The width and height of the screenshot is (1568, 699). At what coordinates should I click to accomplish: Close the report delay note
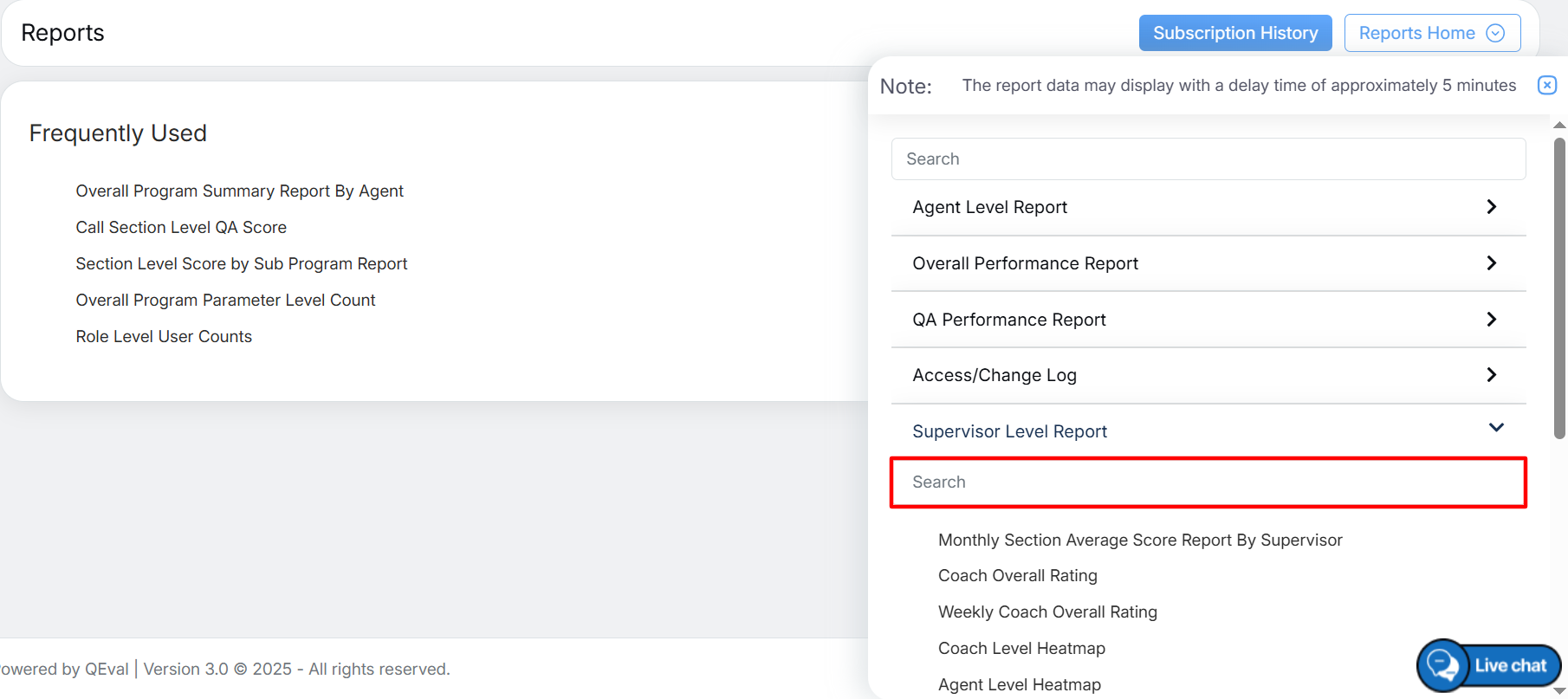point(1546,85)
